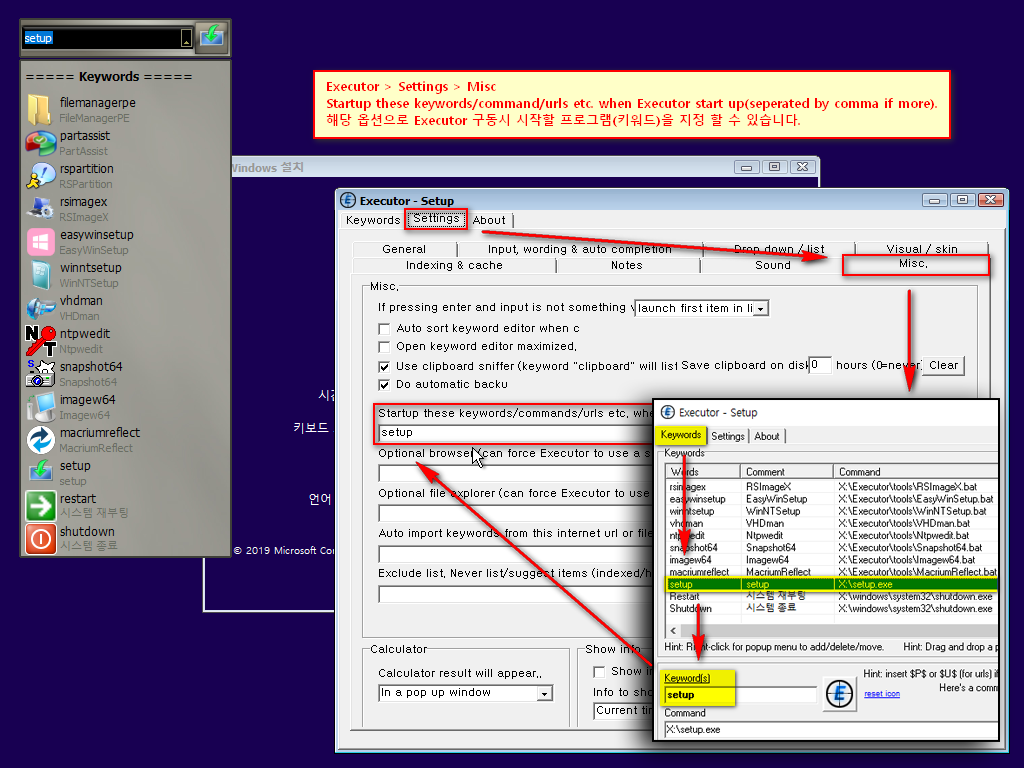Click the restart green arrow icon
The image size is (1024, 768).
(x=40, y=505)
